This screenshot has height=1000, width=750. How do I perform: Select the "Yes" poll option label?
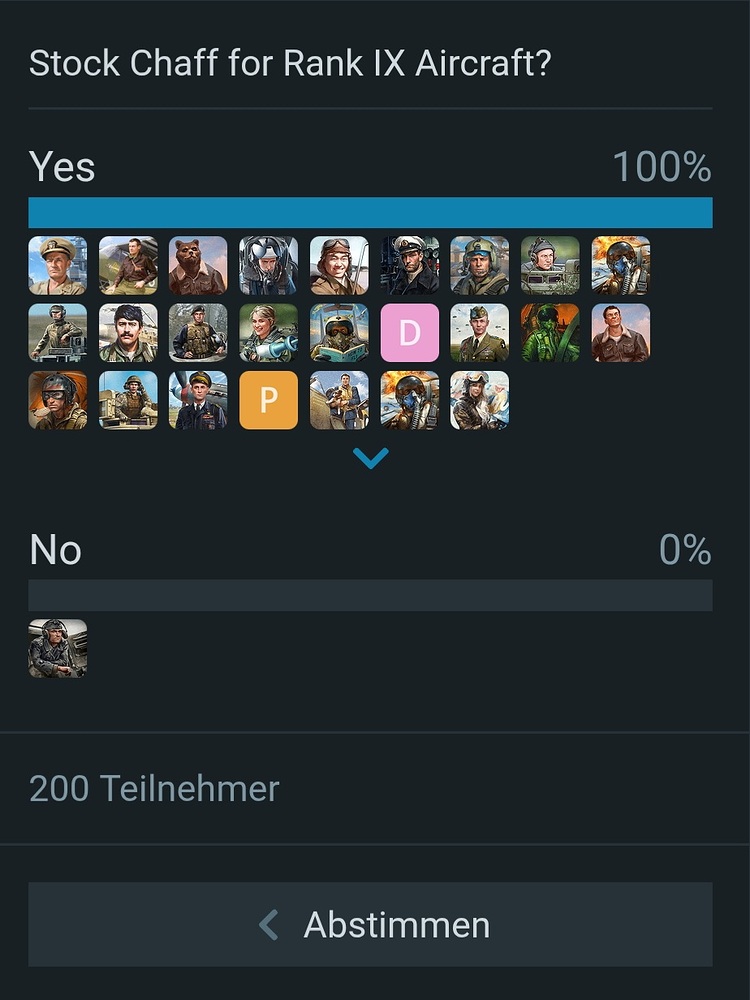click(62, 167)
